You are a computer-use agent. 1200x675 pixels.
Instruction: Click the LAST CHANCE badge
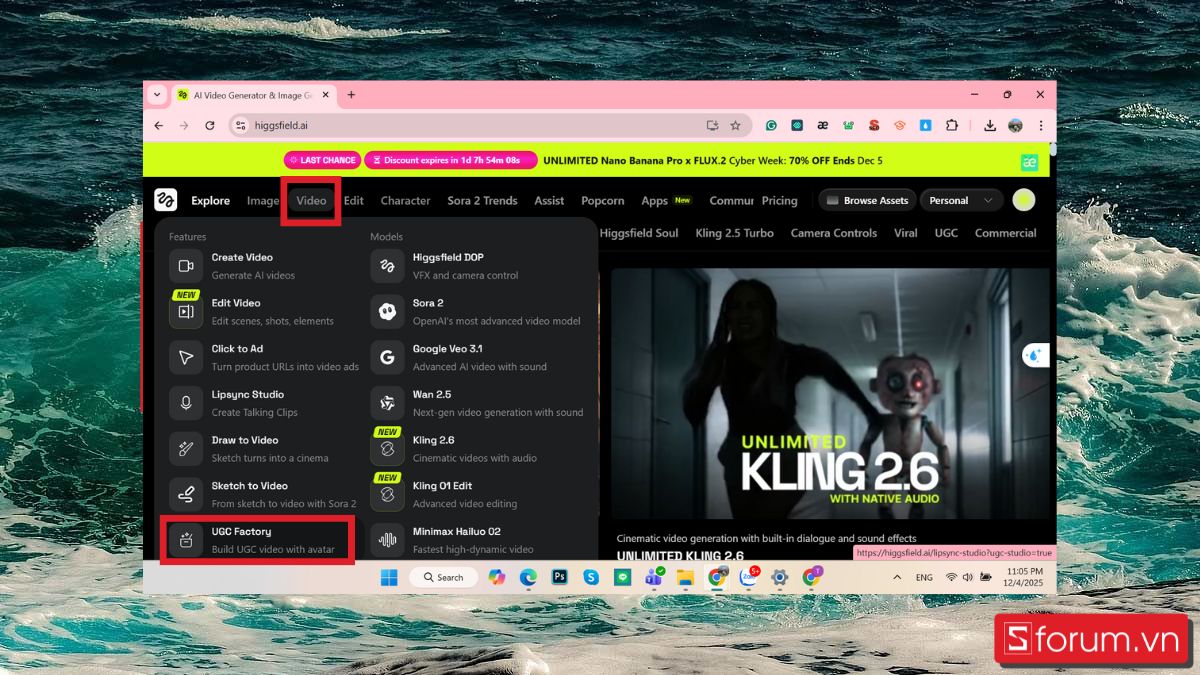[322, 160]
